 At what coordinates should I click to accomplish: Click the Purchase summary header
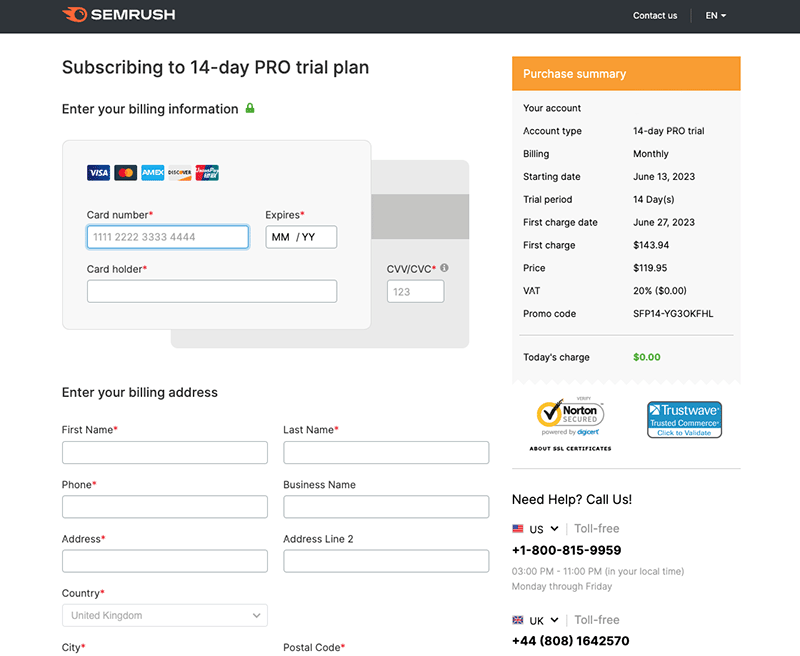(626, 73)
